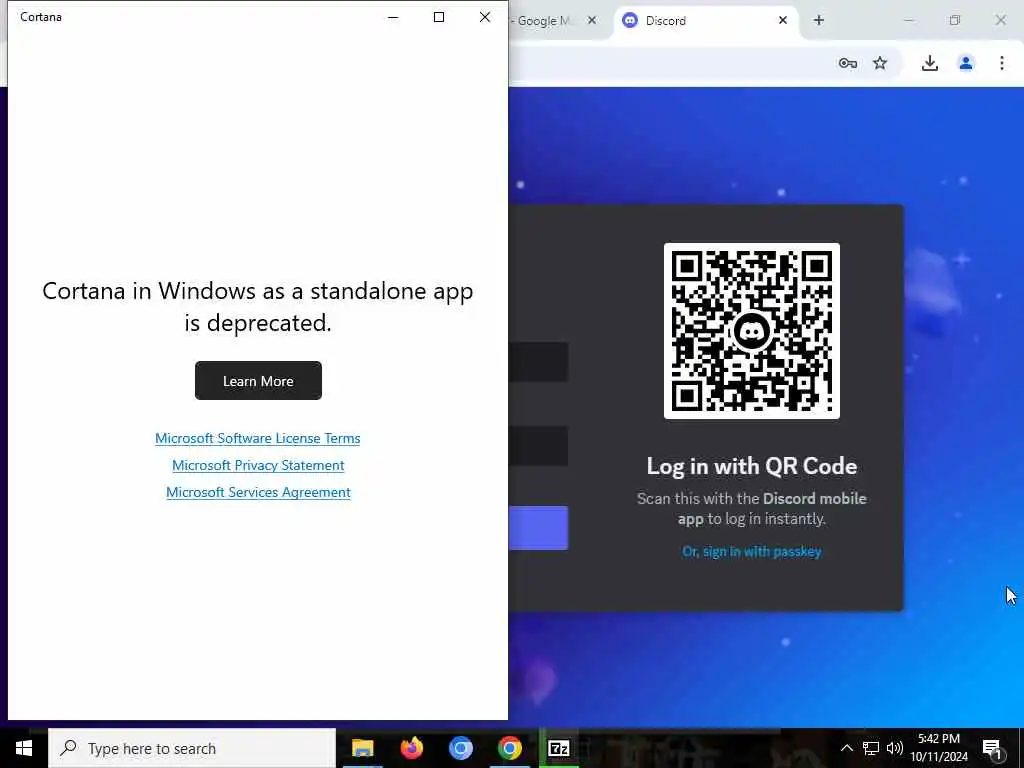Click the blue Discord login button
Viewport: 1024px width, 768px height.
click(x=539, y=528)
